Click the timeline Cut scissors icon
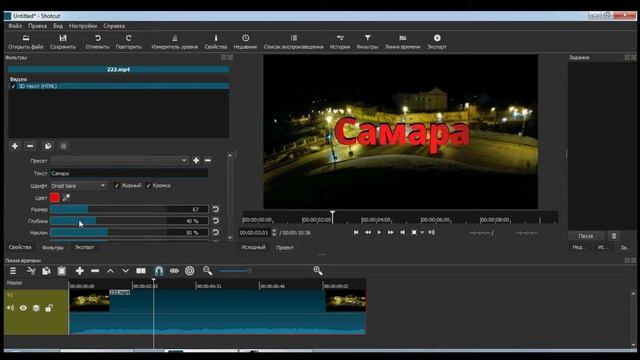Viewport: 640px width, 360px height. [x=31, y=271]
